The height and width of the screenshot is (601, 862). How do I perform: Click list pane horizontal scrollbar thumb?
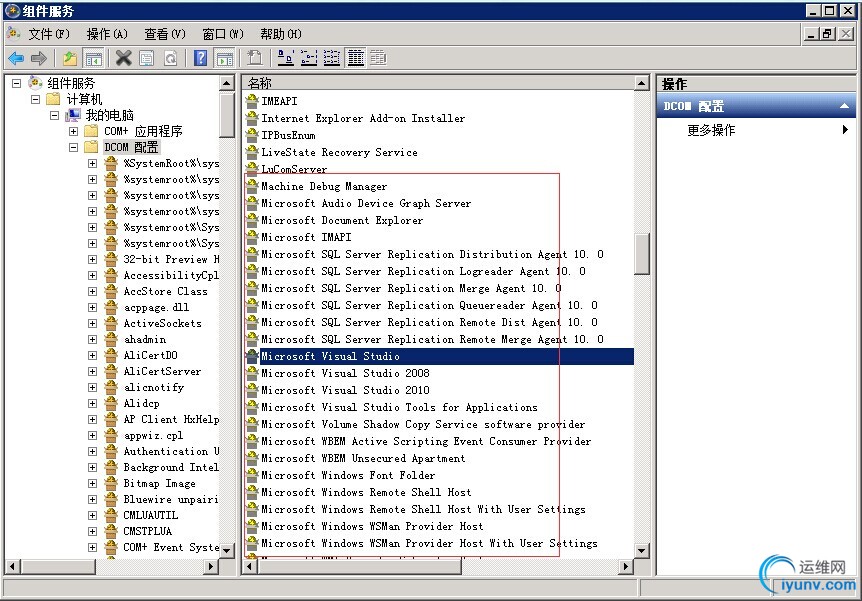360,566
